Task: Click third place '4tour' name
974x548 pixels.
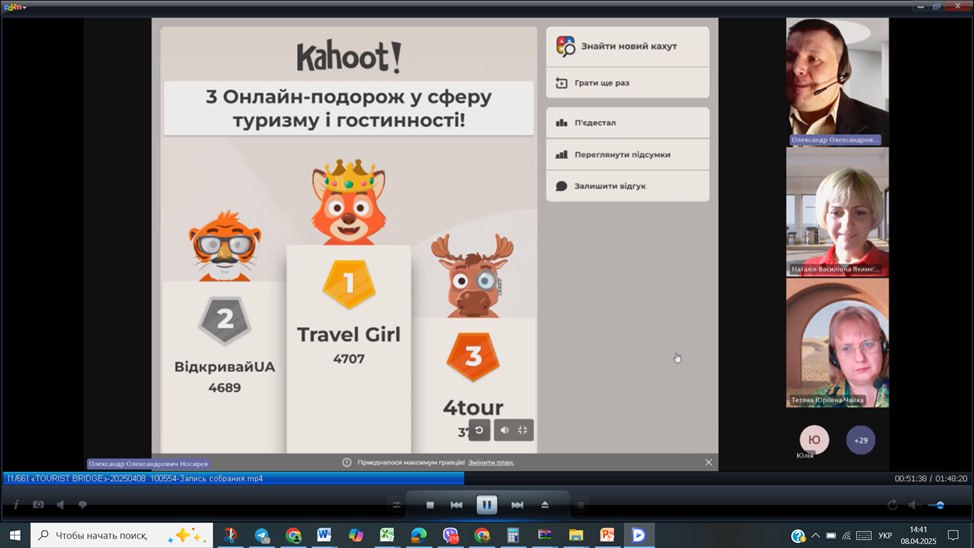Action: 473,408
